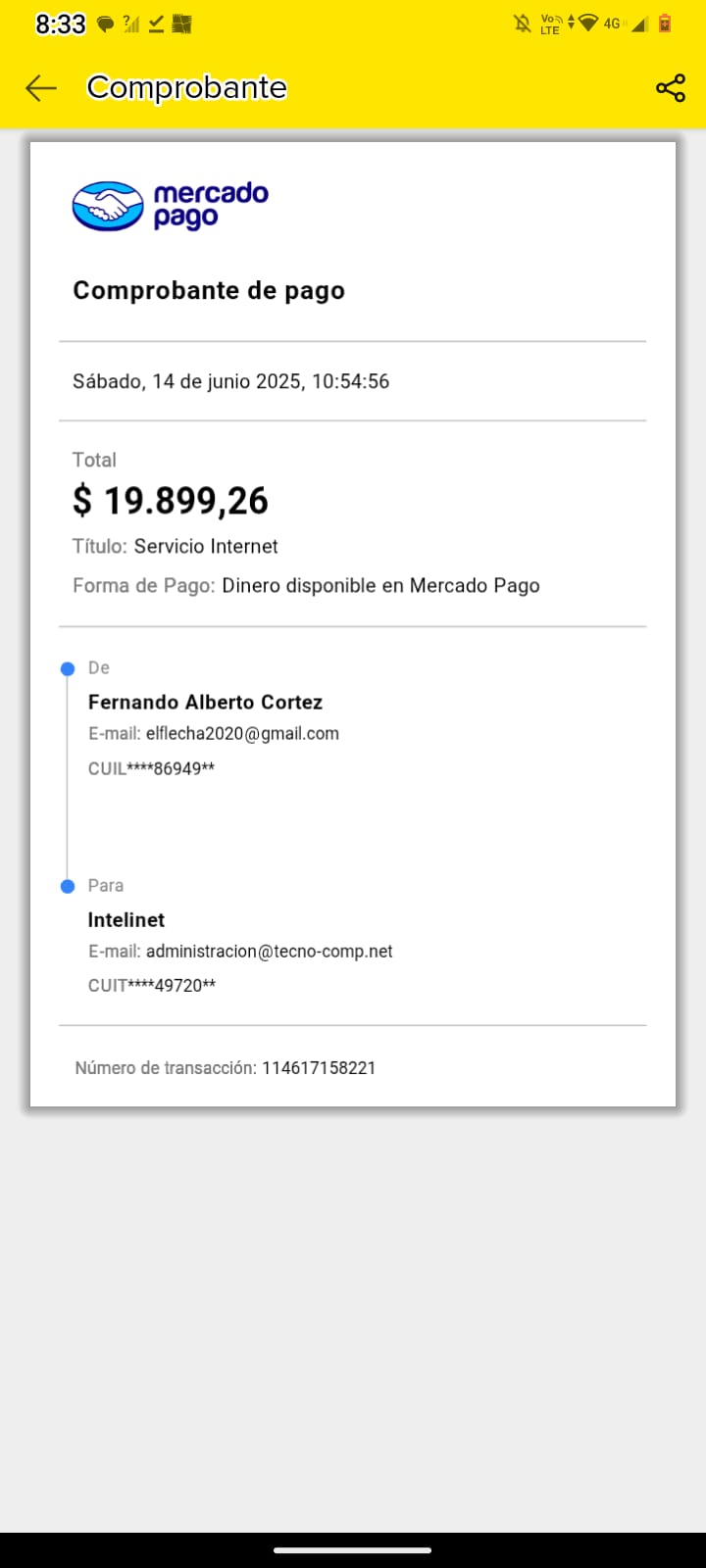Tap recipient name Intelinet

pyautogui.click(x=126, y=919)
